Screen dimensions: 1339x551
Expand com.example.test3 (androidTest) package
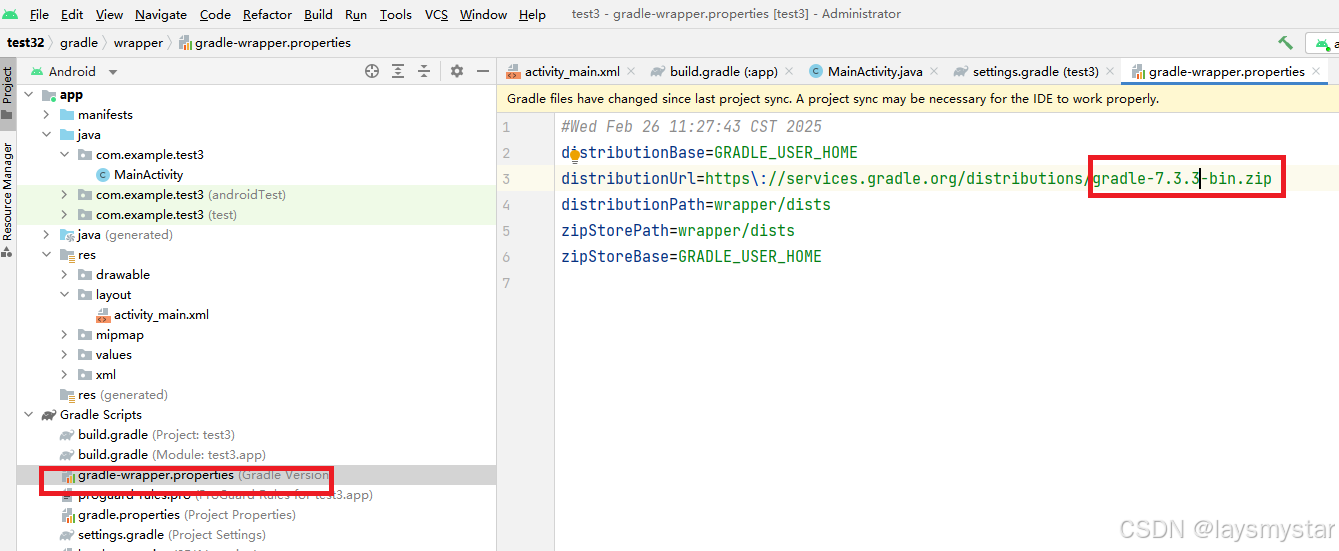click(64, 195)
